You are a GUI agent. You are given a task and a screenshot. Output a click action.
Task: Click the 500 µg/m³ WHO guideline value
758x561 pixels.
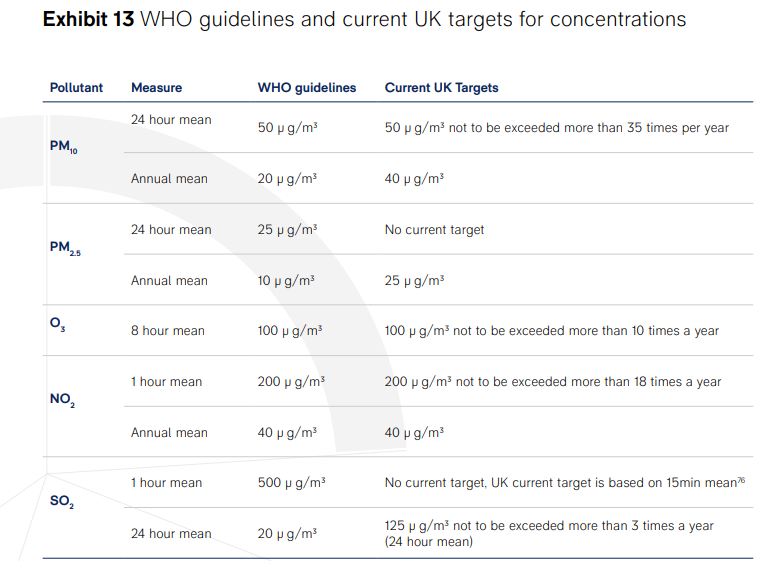coord(292,483)
